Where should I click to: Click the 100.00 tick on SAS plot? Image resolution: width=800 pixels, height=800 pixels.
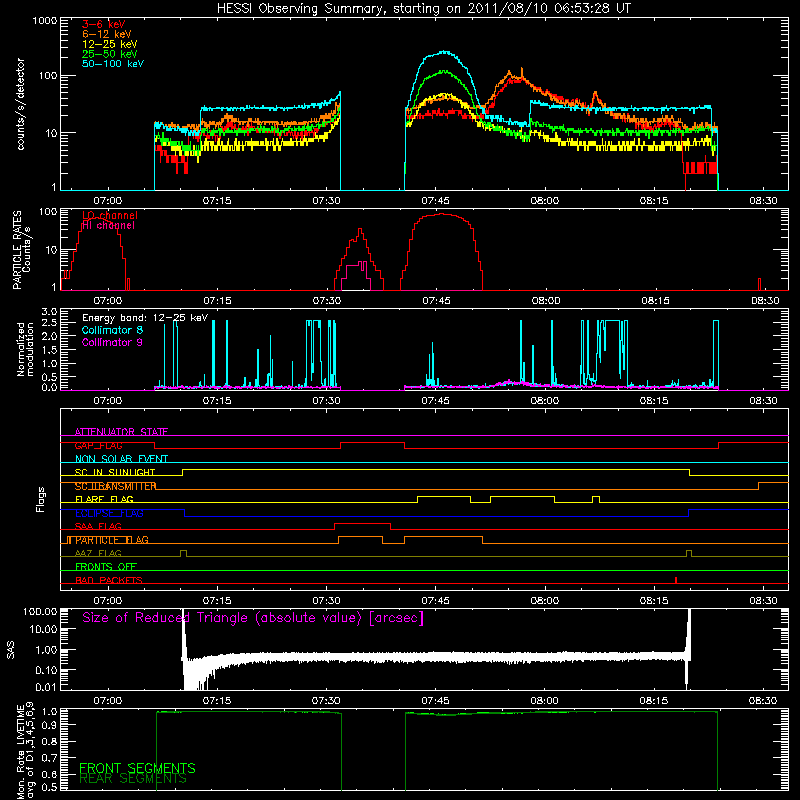40,612
